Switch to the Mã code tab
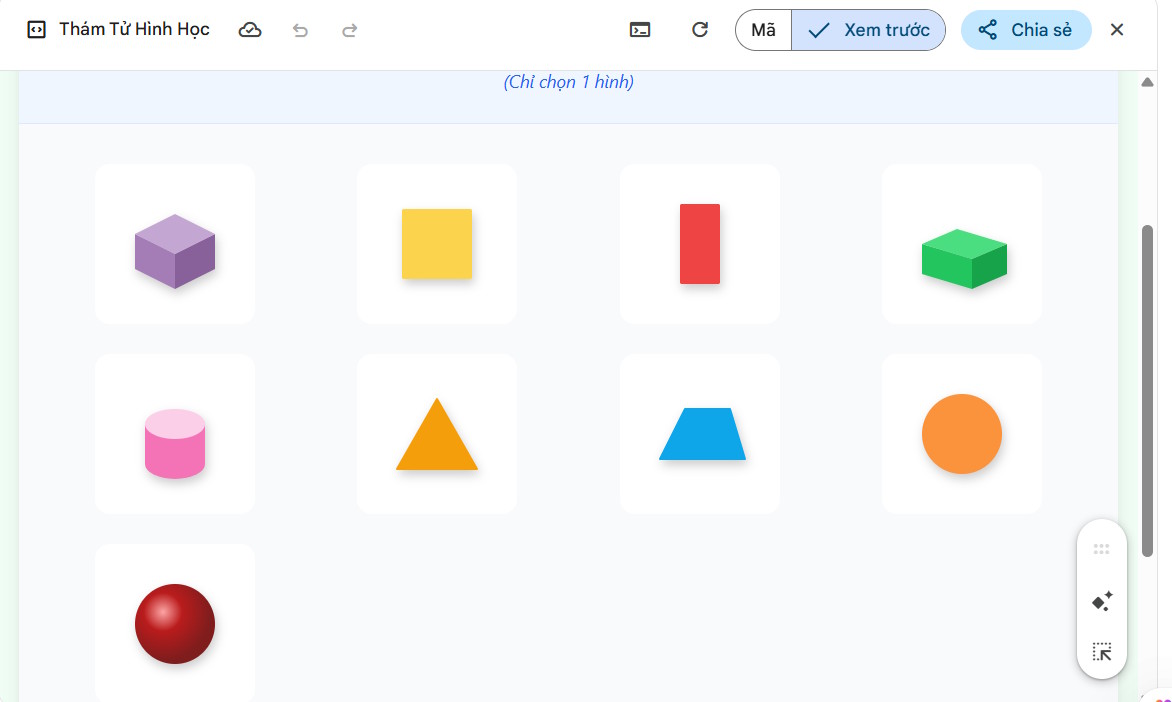The image size is (1172, 702). [763, 30]
